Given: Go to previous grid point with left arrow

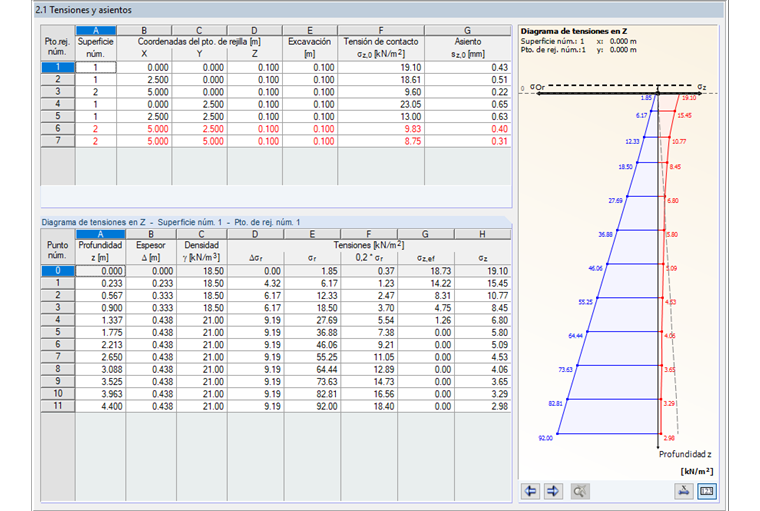Looking at the screenshot, I should click(x=530, y=491).
